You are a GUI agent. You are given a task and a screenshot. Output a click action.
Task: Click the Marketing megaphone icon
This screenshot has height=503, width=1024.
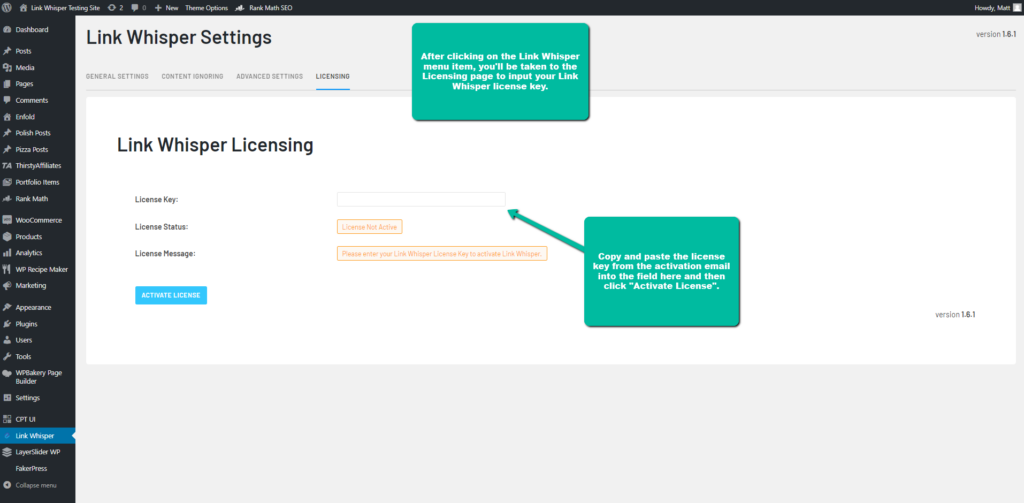coord(7,285)
